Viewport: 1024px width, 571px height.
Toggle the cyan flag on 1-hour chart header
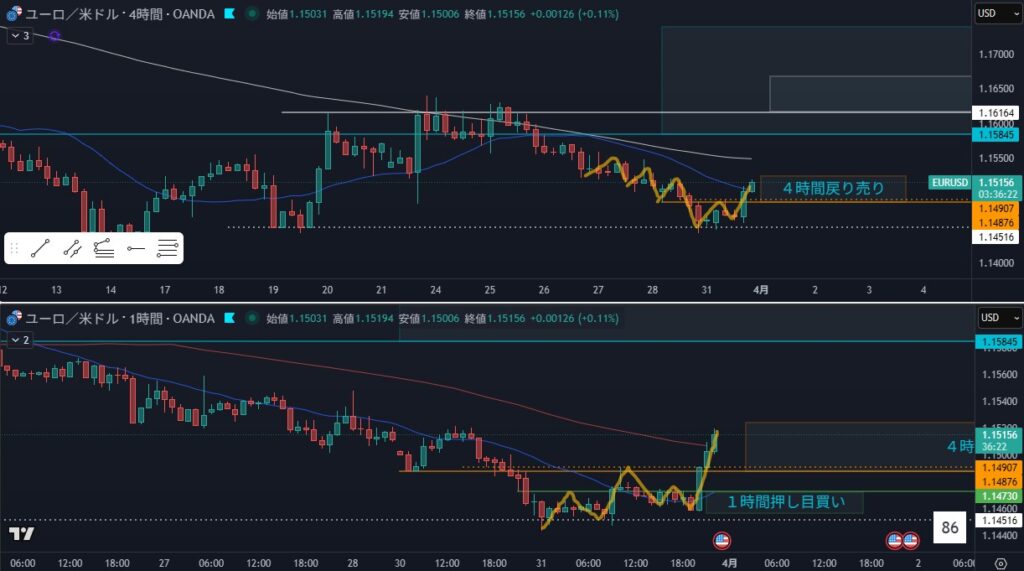pos(230,318)
